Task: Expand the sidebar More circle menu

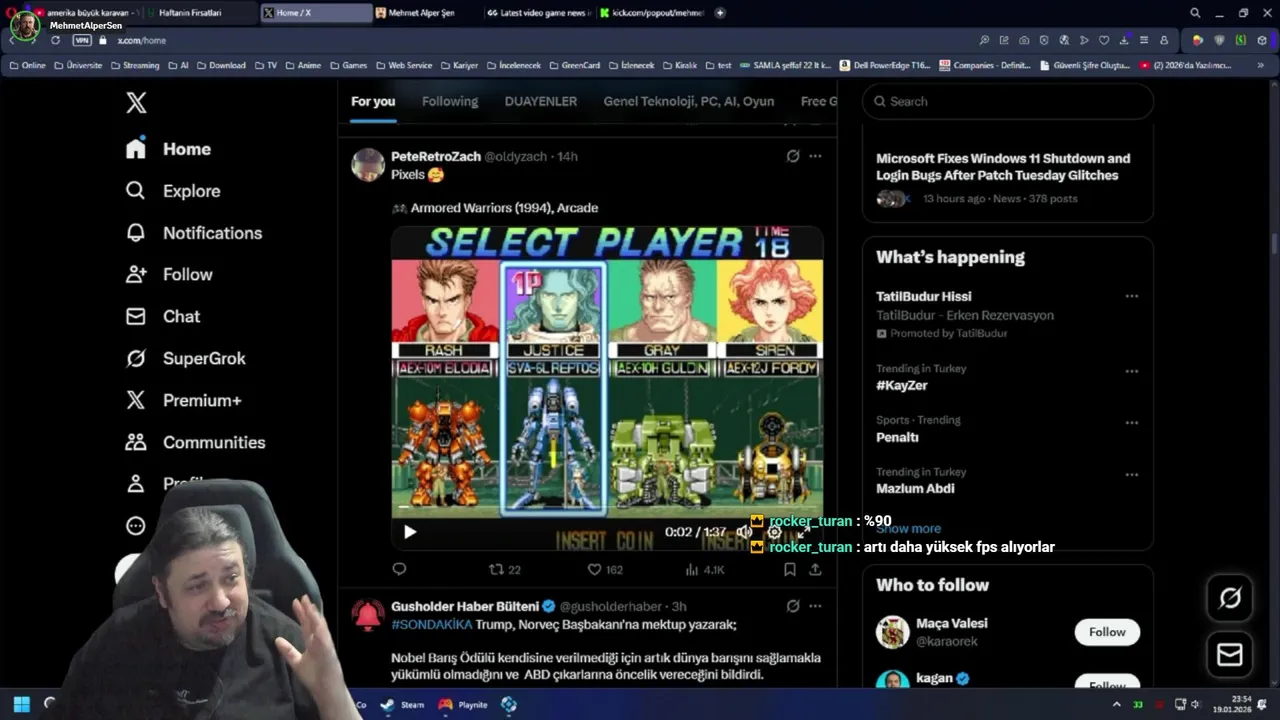Action: coord(136,526)
